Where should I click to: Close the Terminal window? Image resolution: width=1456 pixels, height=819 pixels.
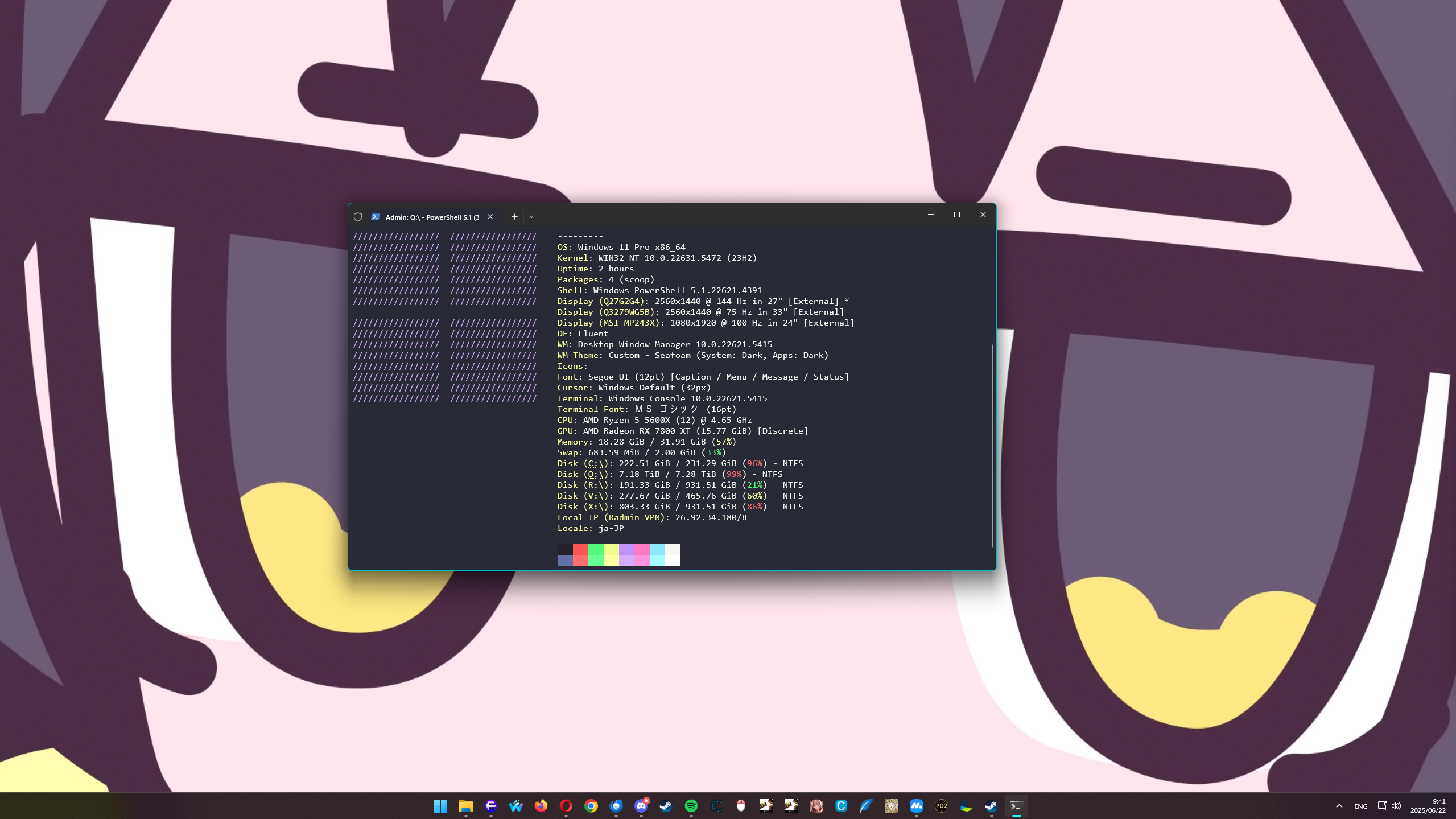(x=983, y=215)
